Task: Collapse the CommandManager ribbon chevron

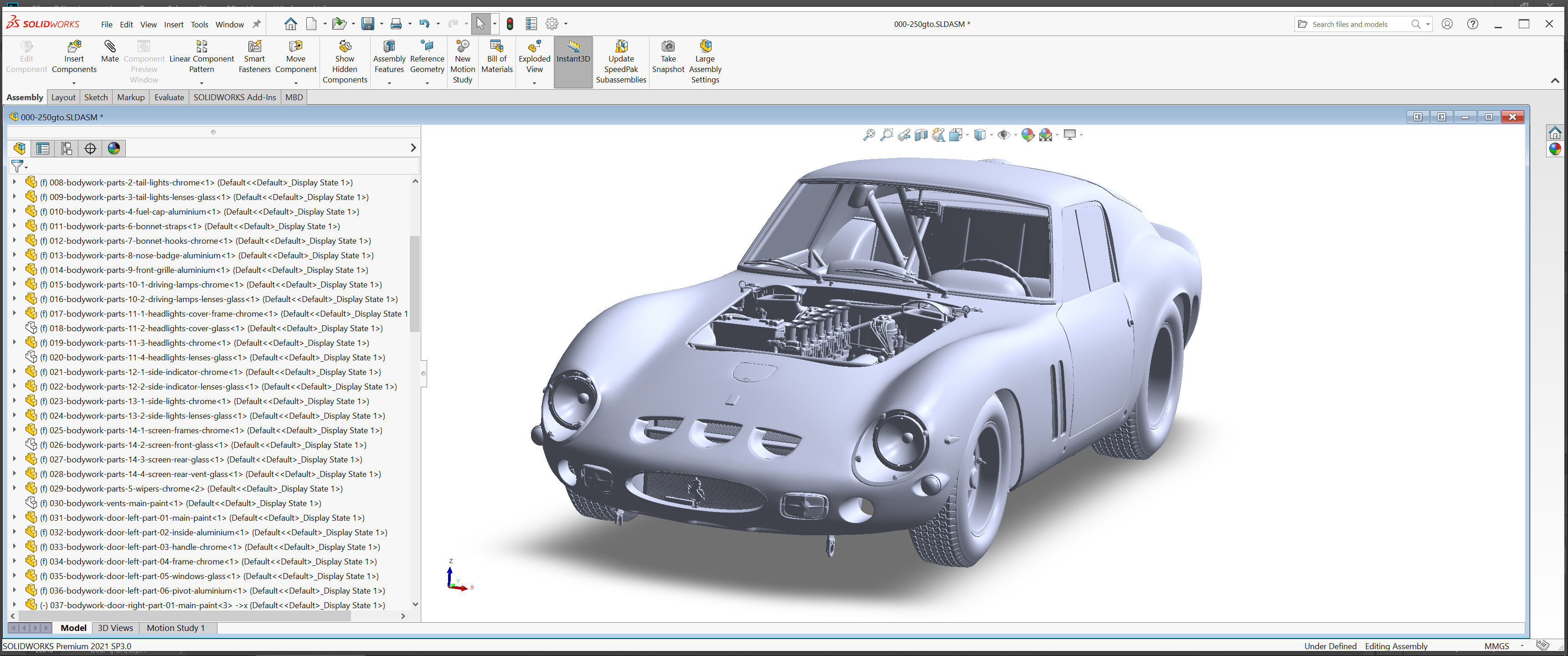Action: (x=1555, y=80)
